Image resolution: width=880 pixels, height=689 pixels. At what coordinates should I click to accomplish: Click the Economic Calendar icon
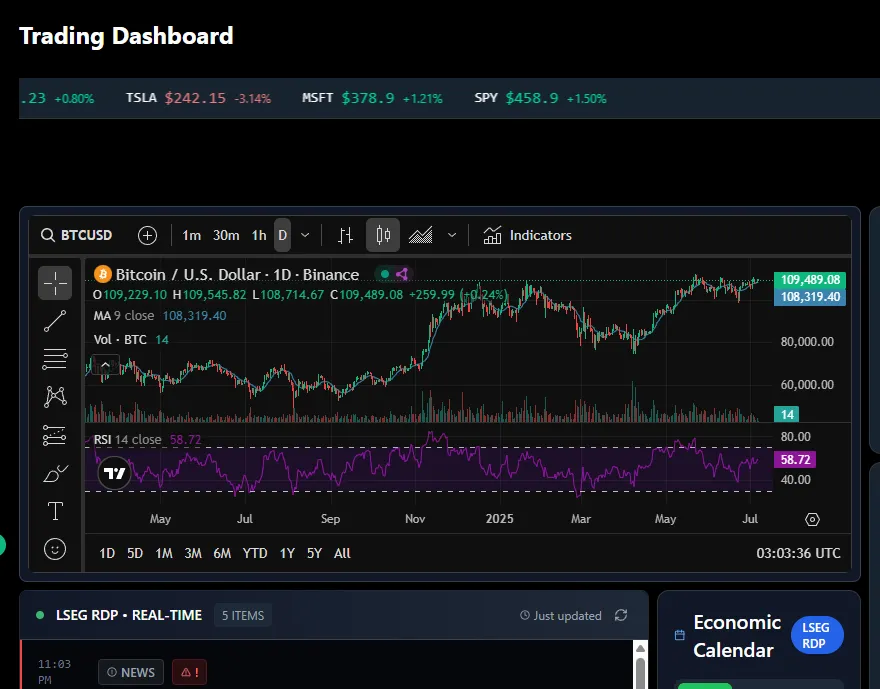[x=680, y=635]
